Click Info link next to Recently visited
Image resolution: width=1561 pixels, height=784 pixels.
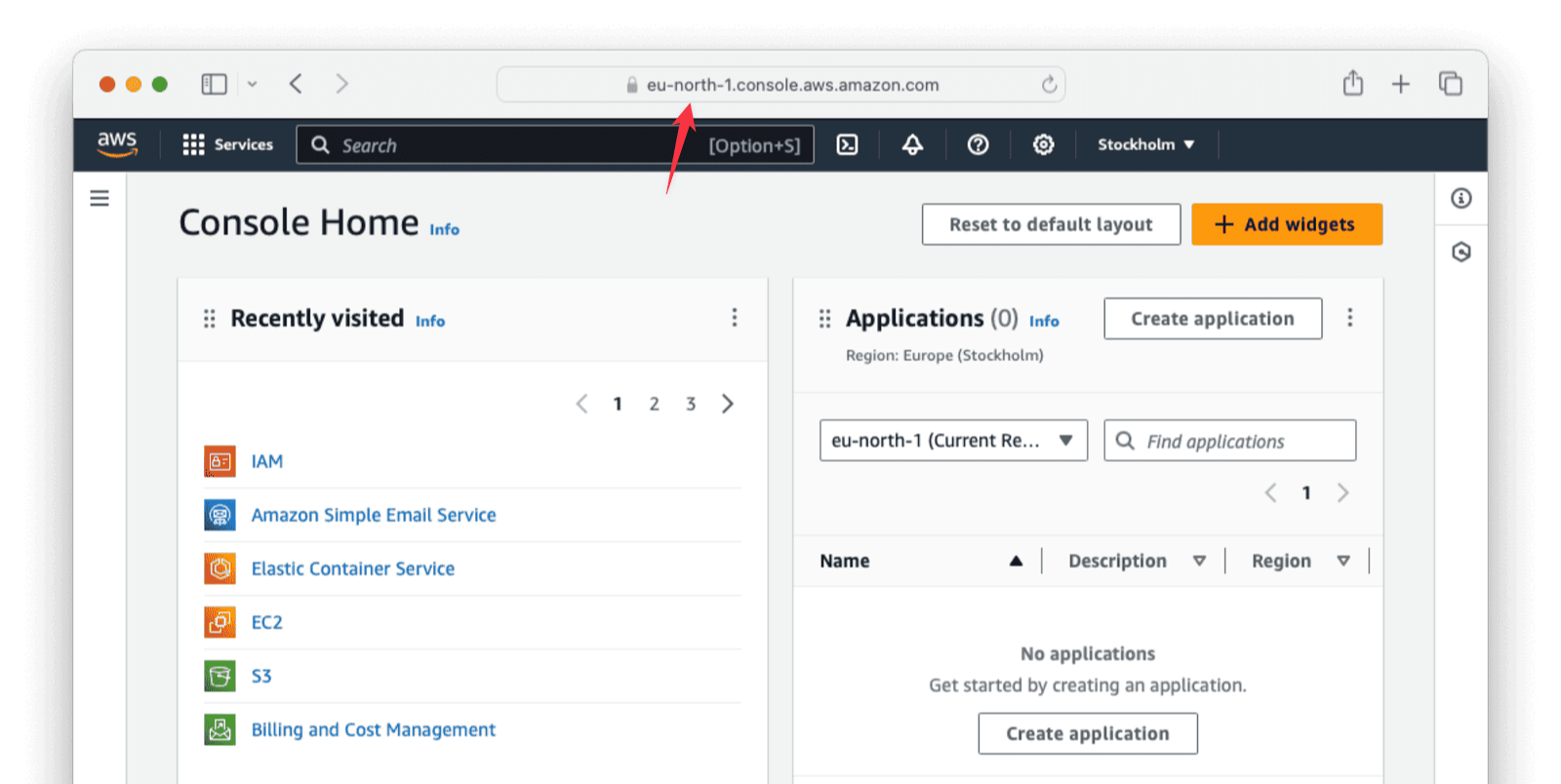[430, 321]
